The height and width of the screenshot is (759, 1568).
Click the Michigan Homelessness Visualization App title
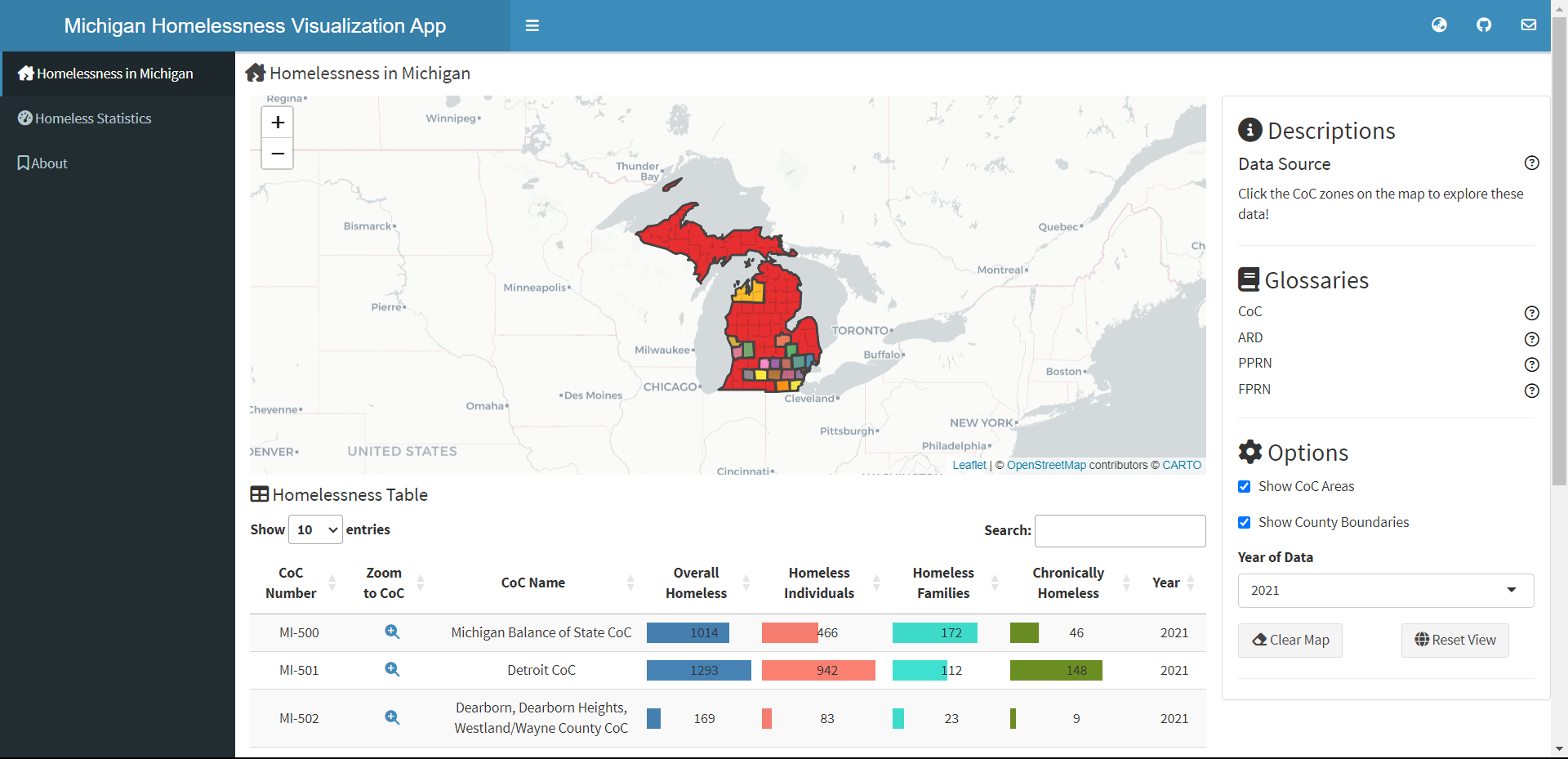[x=255, y=25]
